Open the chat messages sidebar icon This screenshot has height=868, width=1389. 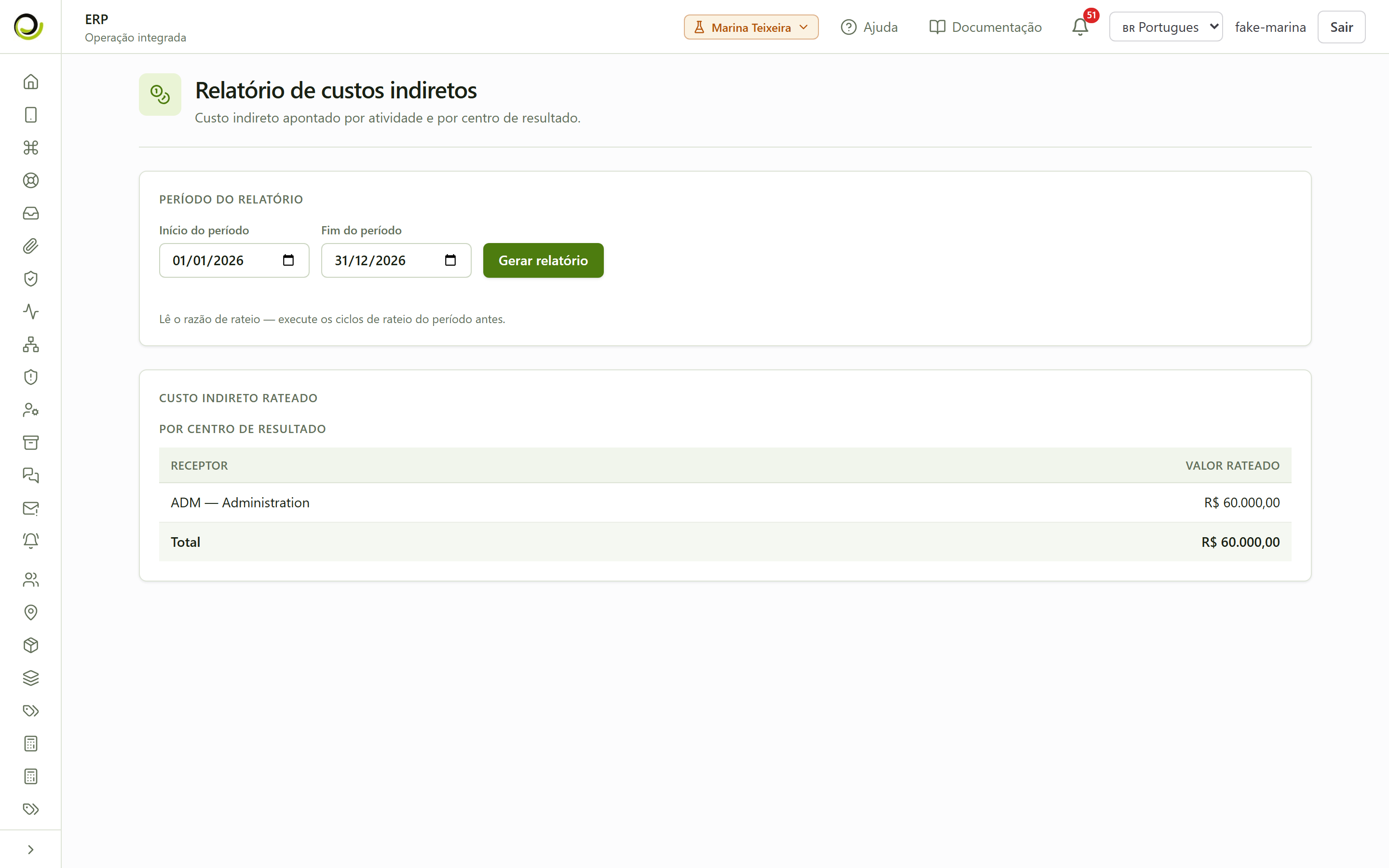point(31,475)
